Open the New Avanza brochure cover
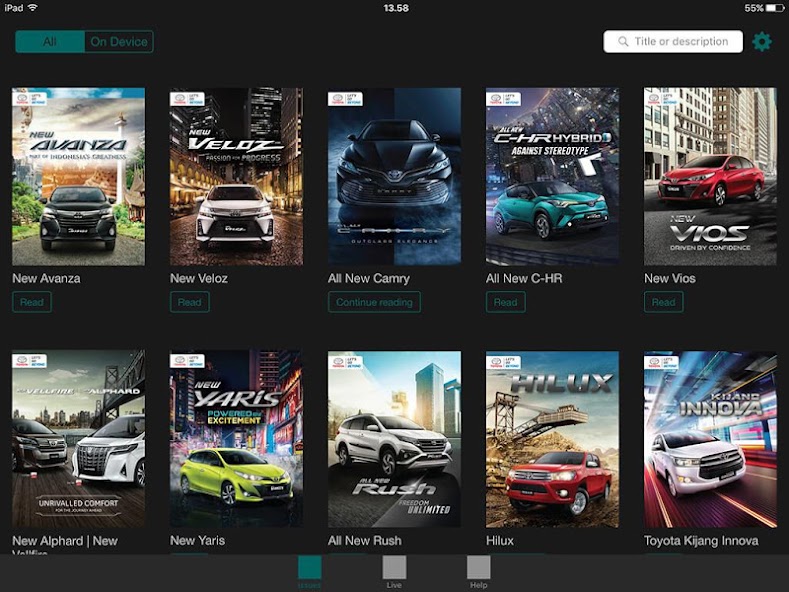This screenshot has width=789, height=592. [78, 176]
